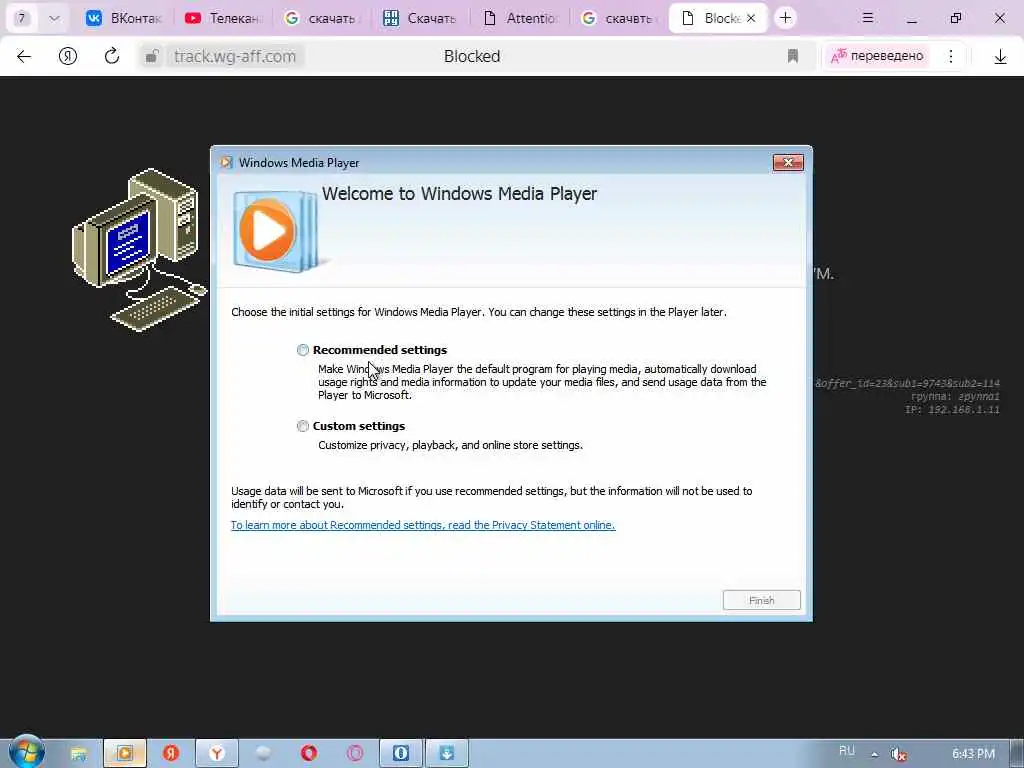Open the browser main menu

(867, 18)
